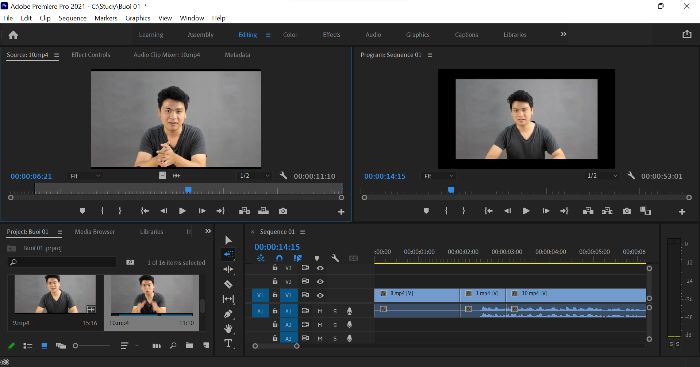
Task: Select the Ripple Edit tool
Action: click(228, 269)
